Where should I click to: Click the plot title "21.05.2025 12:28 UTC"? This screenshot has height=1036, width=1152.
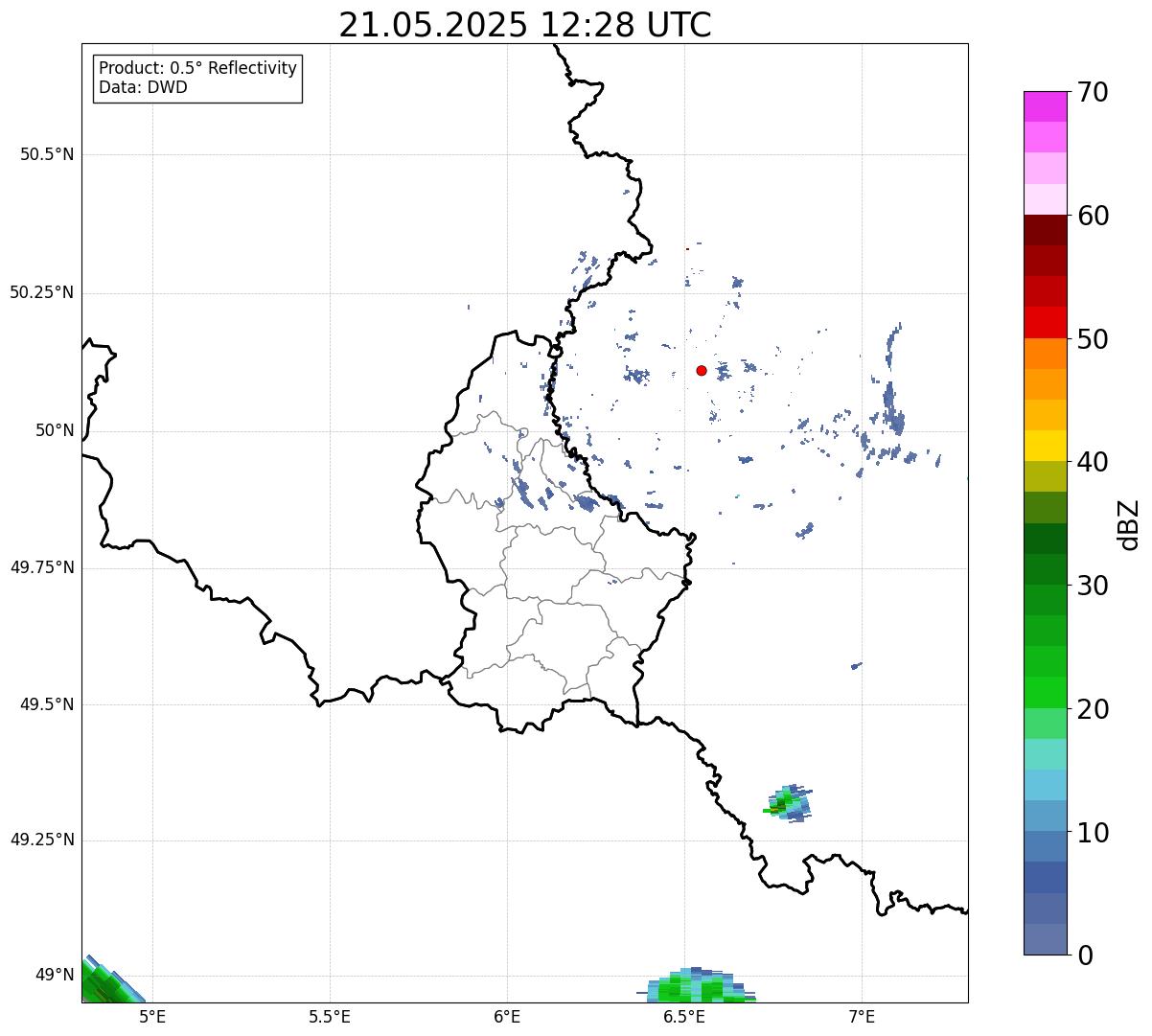coord(525,25)
